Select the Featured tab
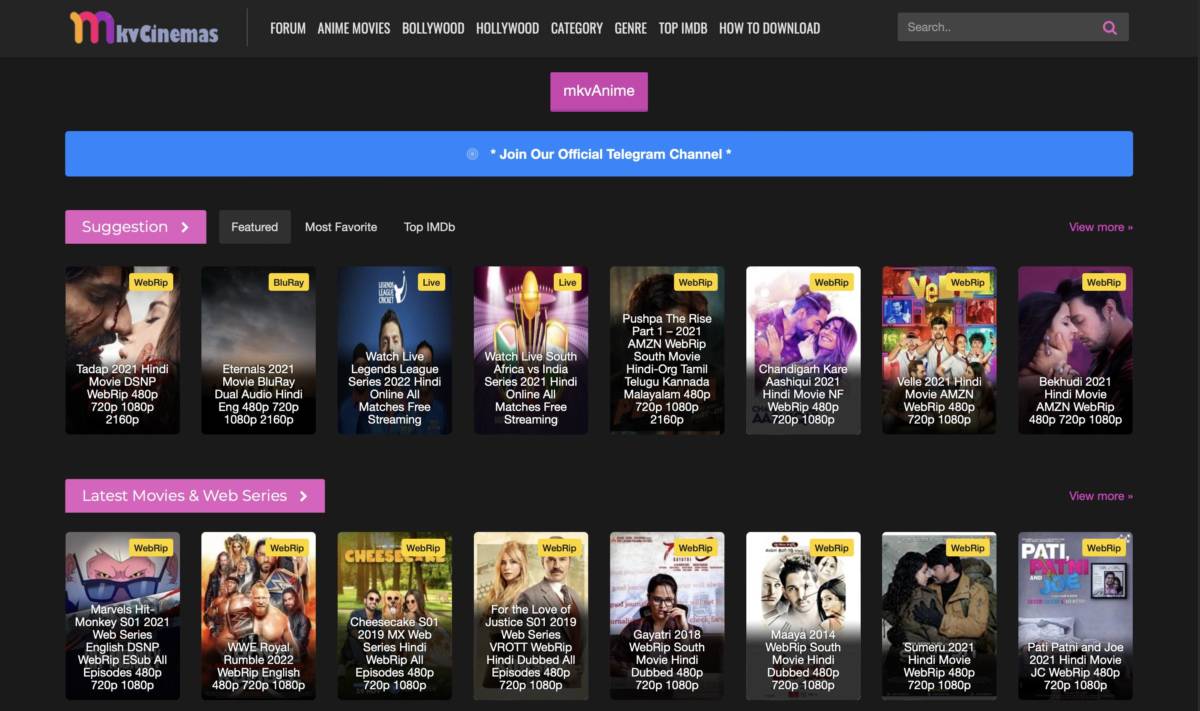Image resolution: width=1200 pixels, height=711 pixels. click(x=255, y=227)
